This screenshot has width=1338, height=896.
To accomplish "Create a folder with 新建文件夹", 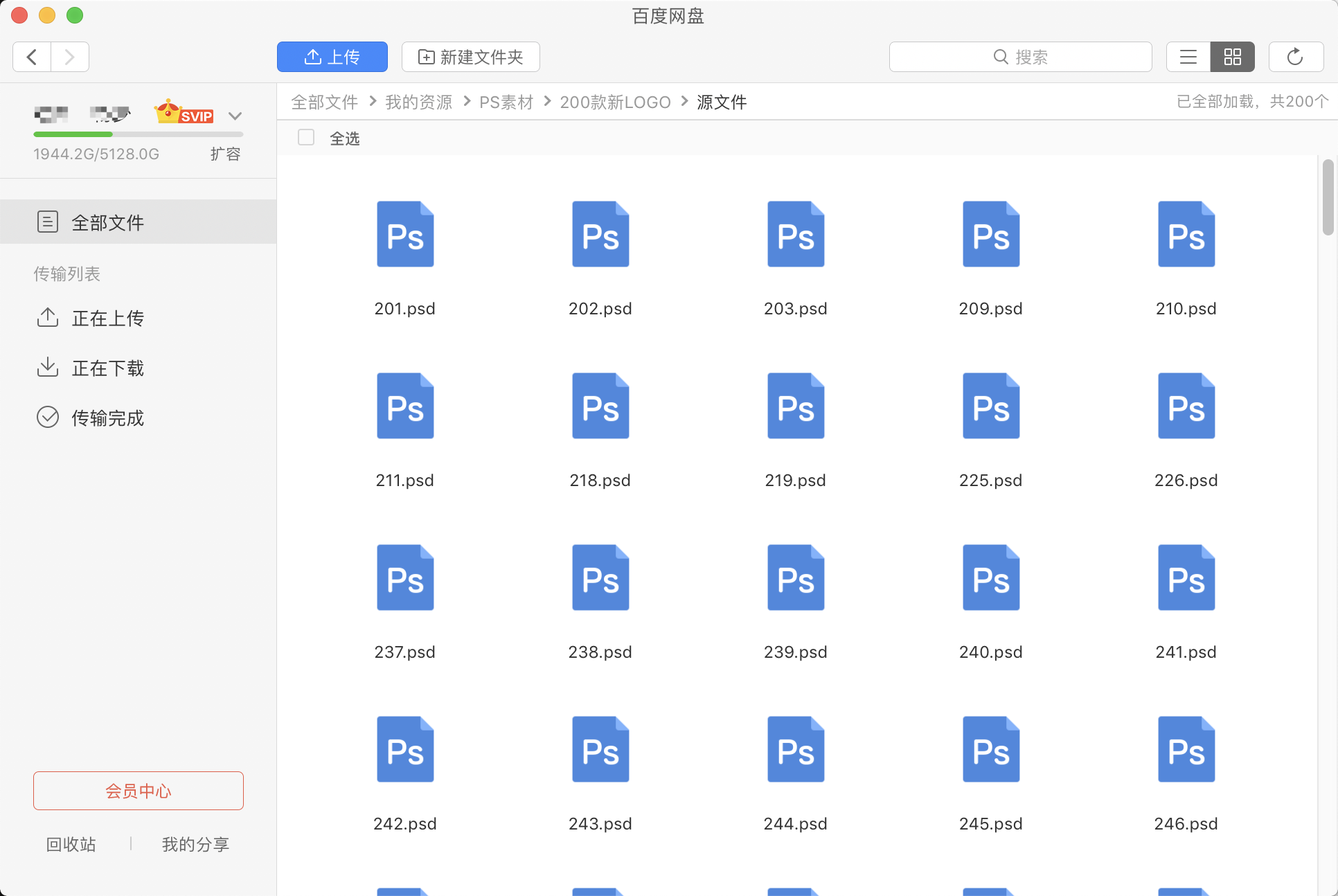I will pos(471,57).
